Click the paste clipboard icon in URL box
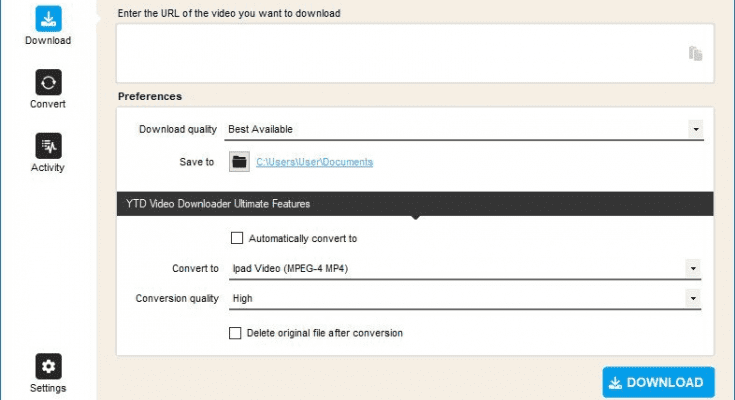 [696, 53]
